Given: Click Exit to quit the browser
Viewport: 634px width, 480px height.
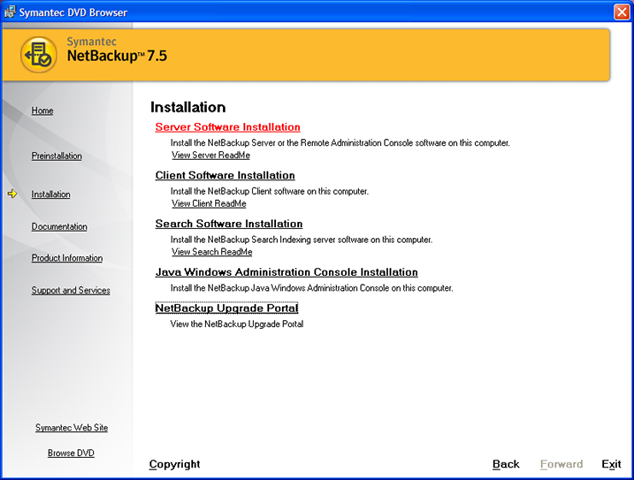Looking at the screenshot, I should 611,464.
